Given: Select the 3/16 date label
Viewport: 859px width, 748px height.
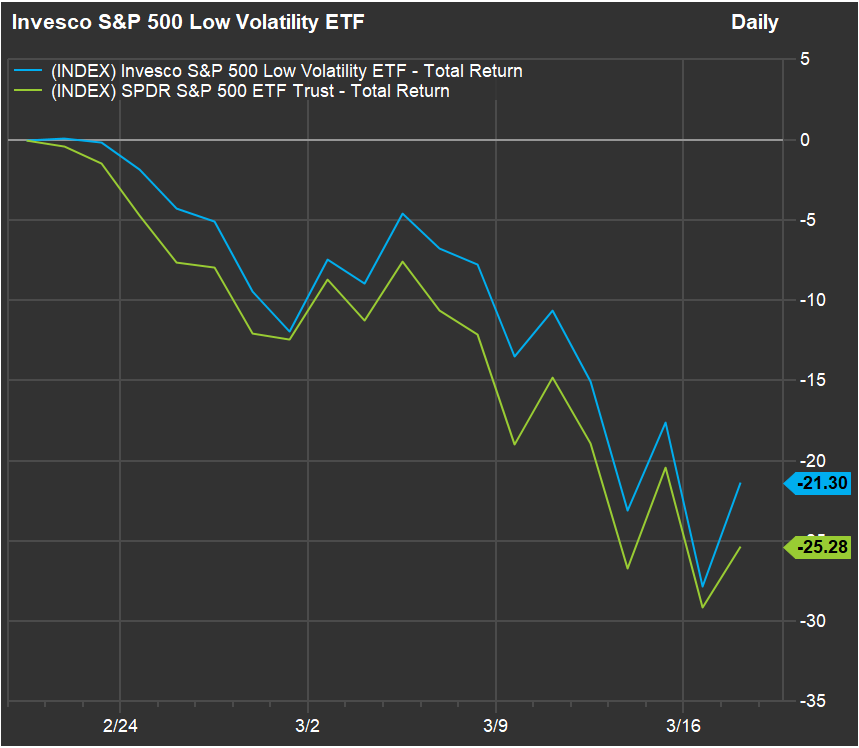Looking at the screenshot, I should coord(683,723).
